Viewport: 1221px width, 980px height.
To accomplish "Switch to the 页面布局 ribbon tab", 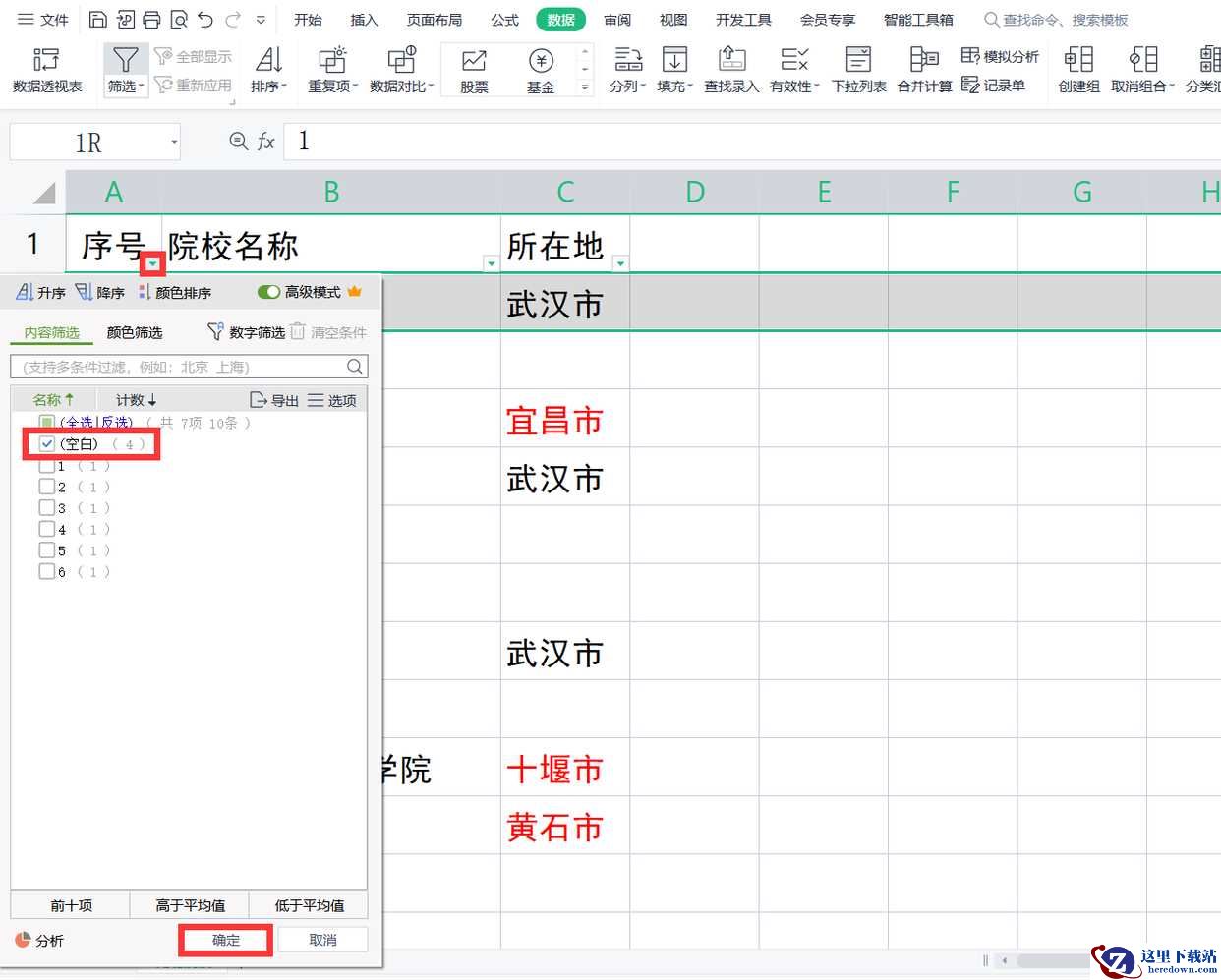I will pos(435,20).
